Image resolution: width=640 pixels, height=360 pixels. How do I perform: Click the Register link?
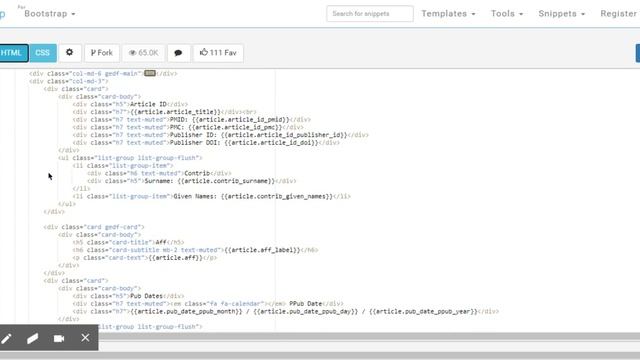tap(619, 14)
